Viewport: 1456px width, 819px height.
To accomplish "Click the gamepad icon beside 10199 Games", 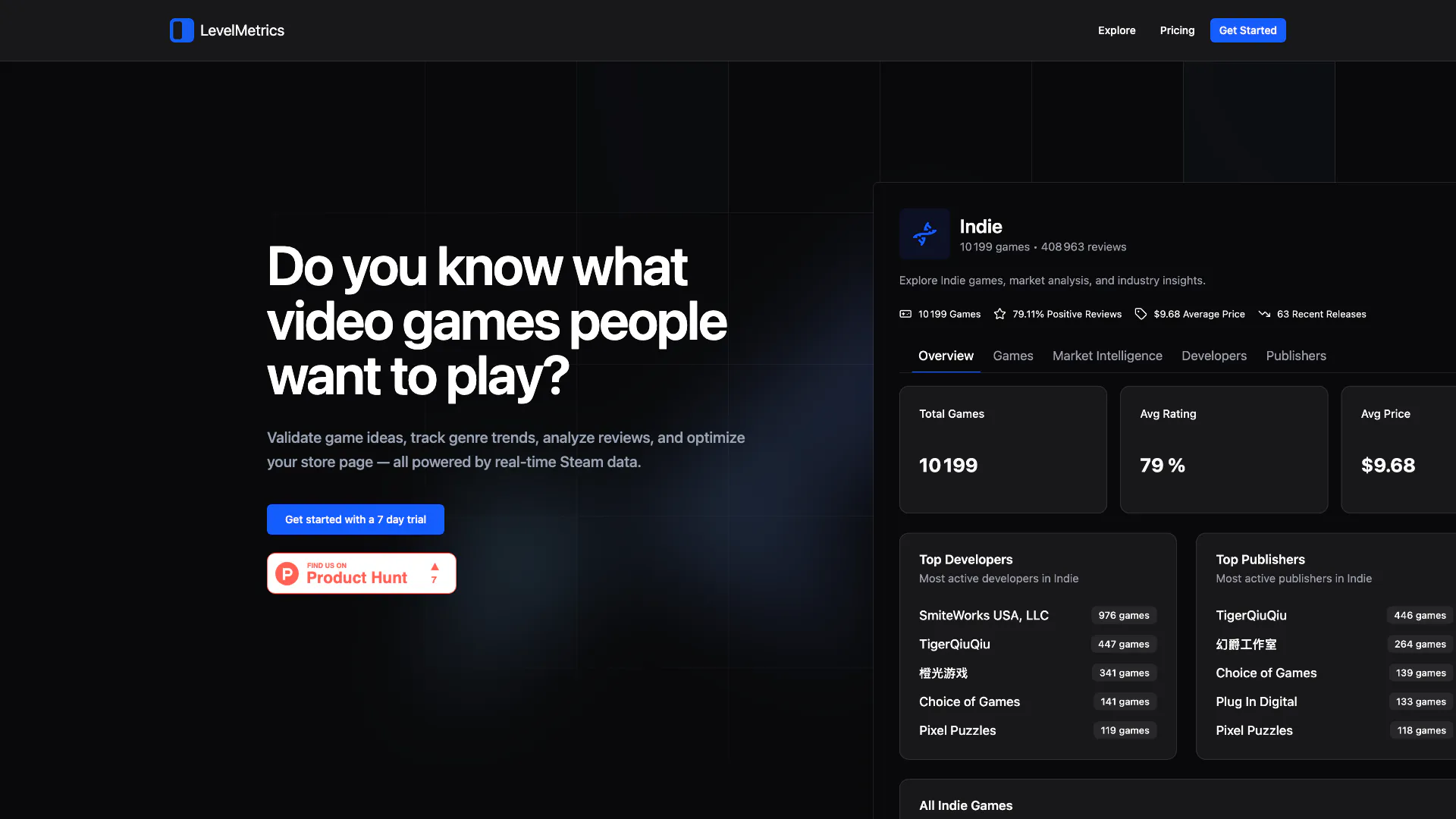I will click(x=905, y=314).
